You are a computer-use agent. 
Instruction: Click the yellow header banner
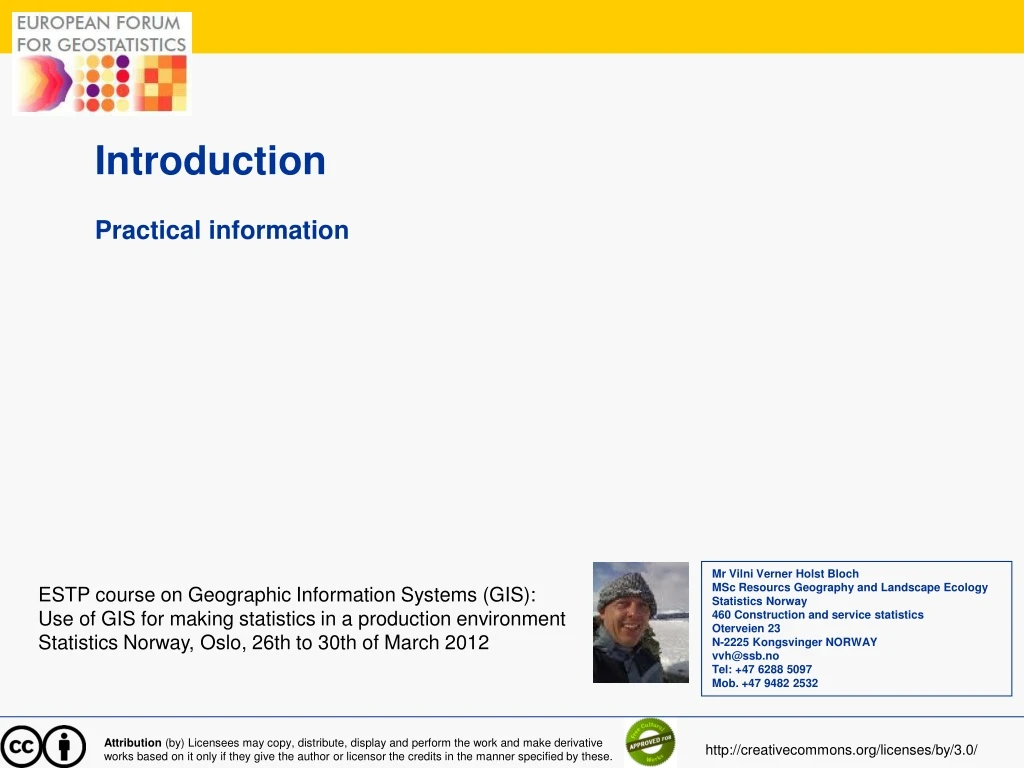pyautogui.click(x=600, y=26)
